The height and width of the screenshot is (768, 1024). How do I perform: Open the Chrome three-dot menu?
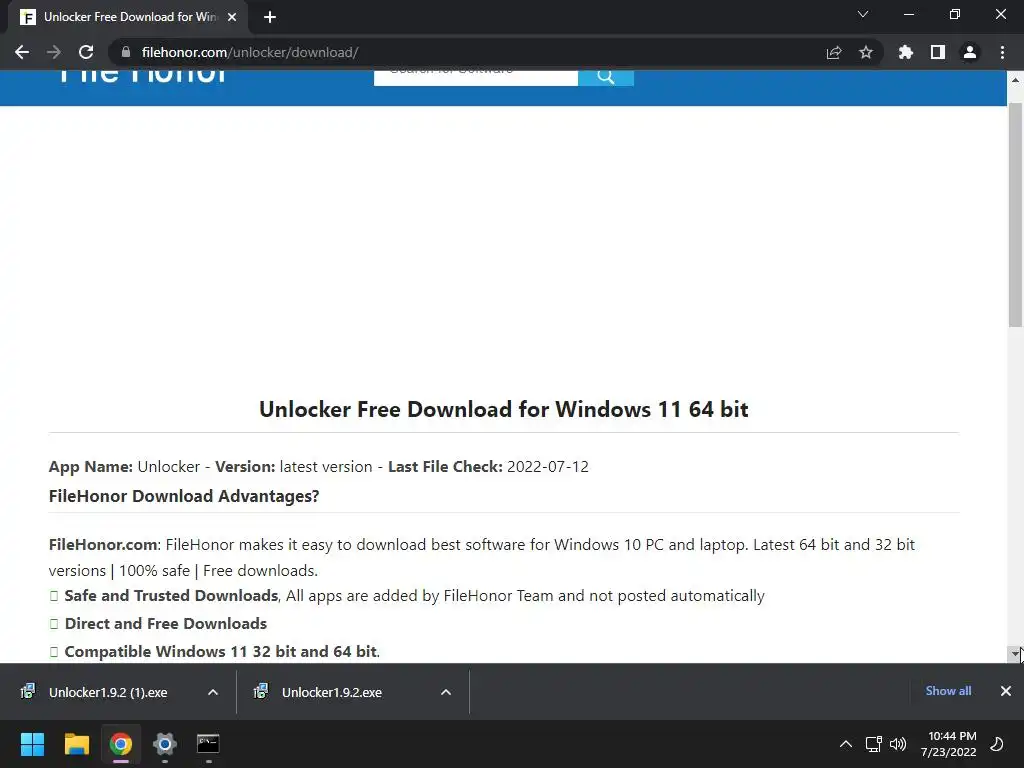(1002, 52)
